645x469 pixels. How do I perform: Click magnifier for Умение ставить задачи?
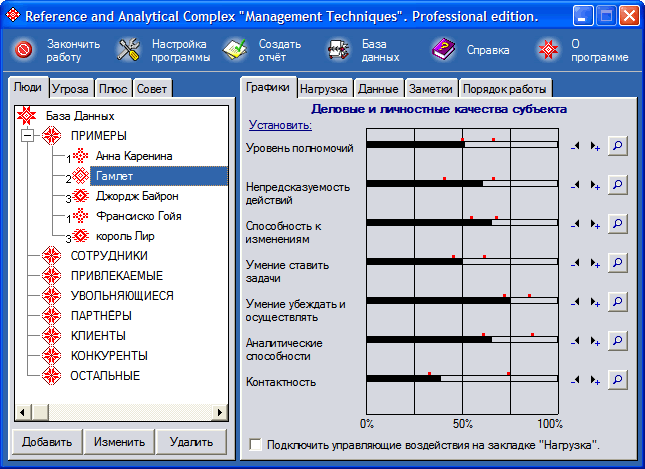tap(617, 263)
